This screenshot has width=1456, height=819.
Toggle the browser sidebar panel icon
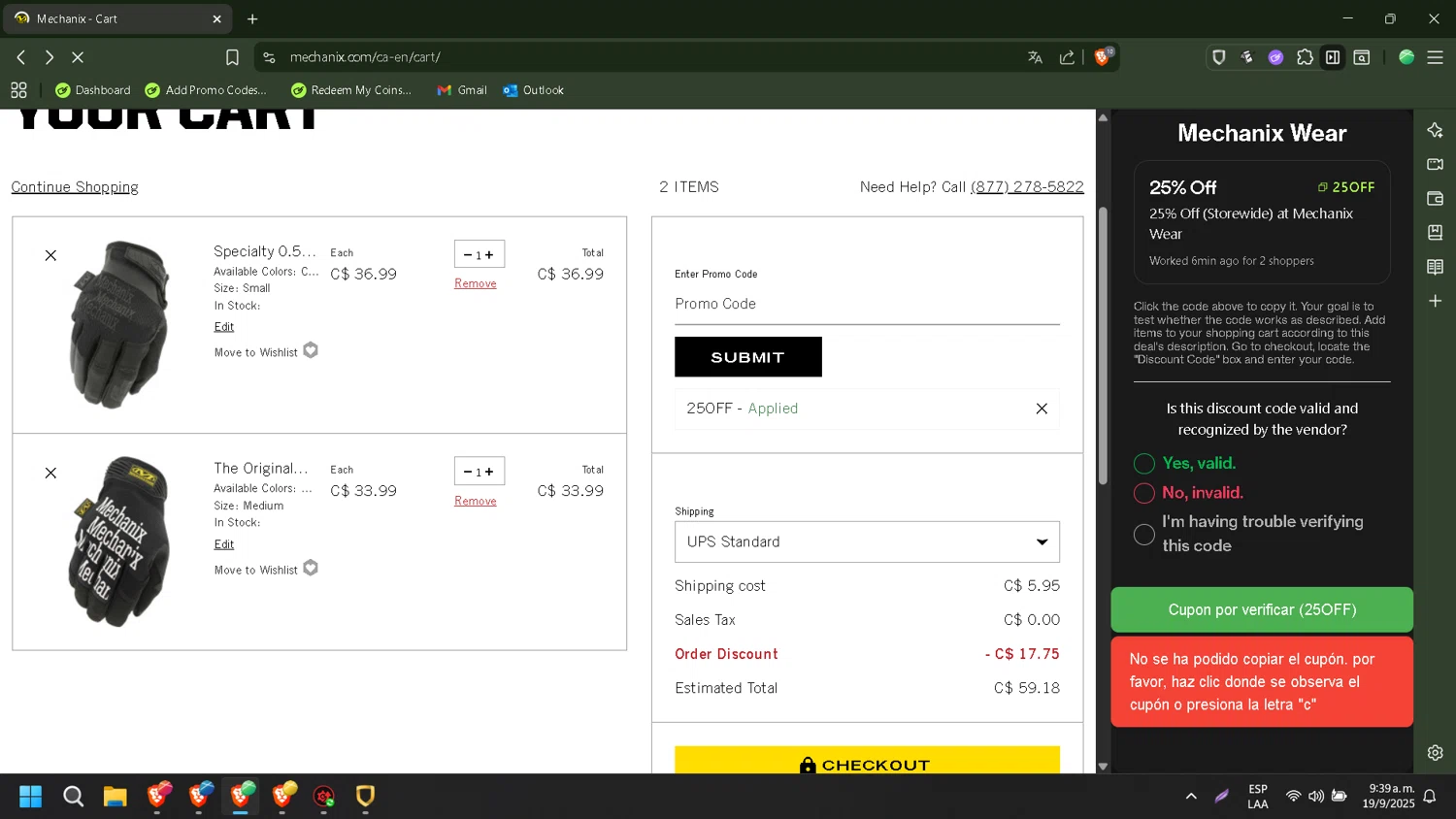[1333, 57]
